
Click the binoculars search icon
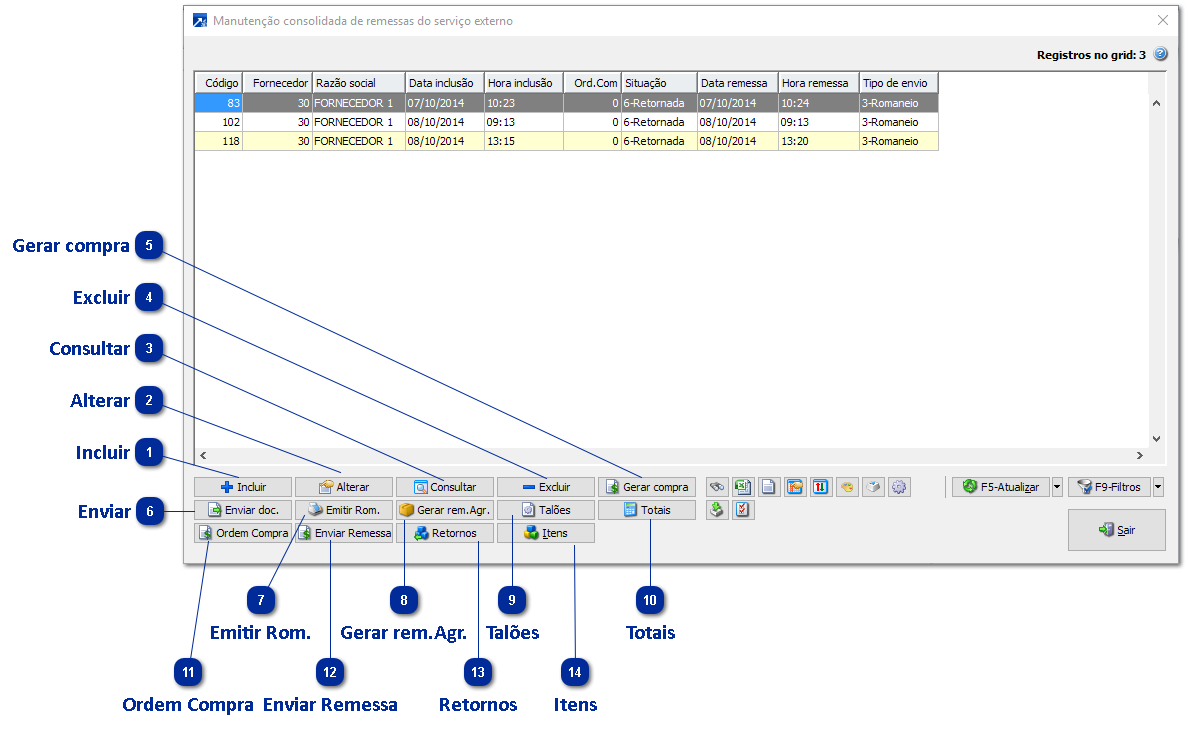click(x=717, y=487)
